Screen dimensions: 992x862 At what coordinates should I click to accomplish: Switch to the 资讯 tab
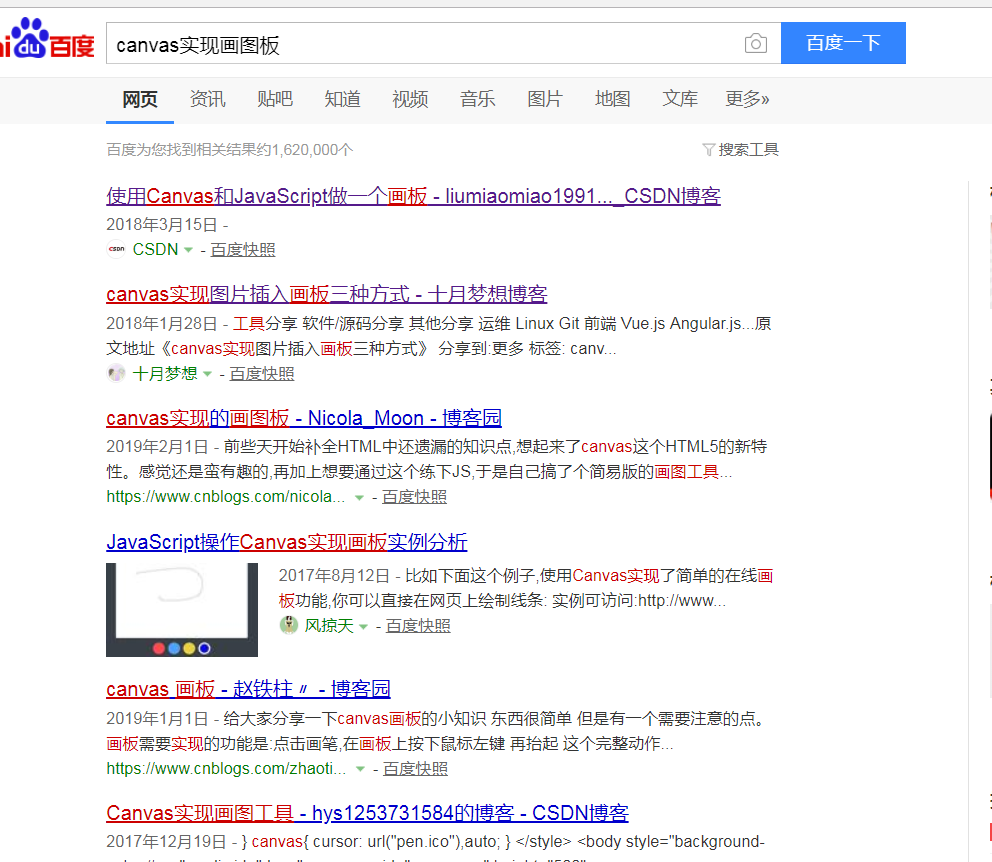pos(208,99)
